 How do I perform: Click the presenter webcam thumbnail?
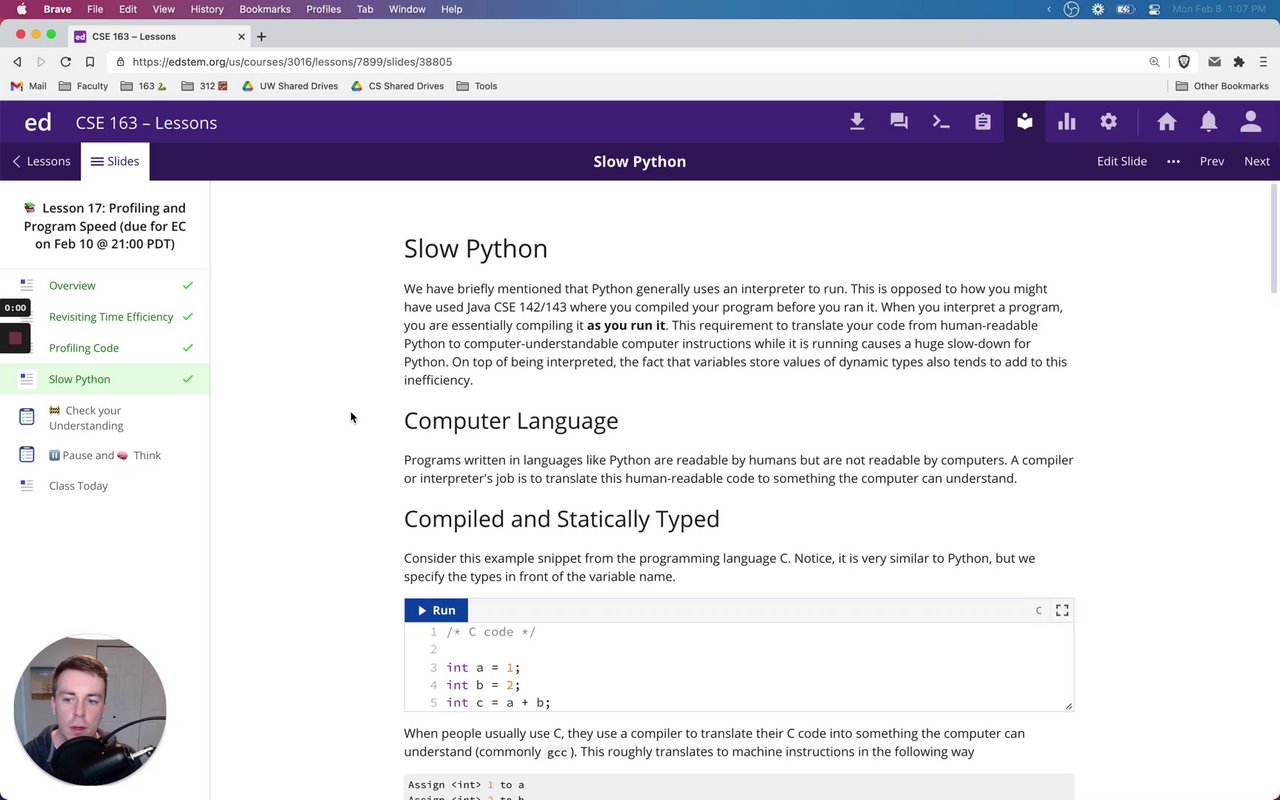(x=90, y=711)
